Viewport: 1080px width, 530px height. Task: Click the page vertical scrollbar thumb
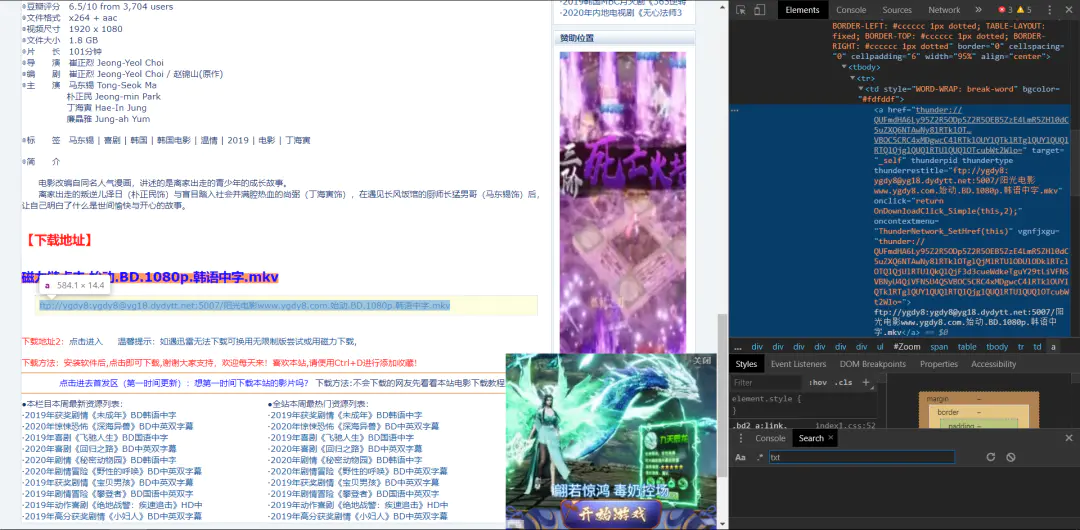coord(722,395)
